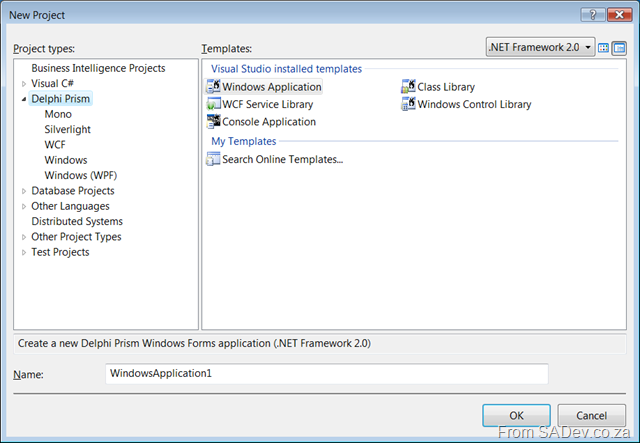
Task: Select Windows (WPF) project type
Action: [x=80, y=175]
